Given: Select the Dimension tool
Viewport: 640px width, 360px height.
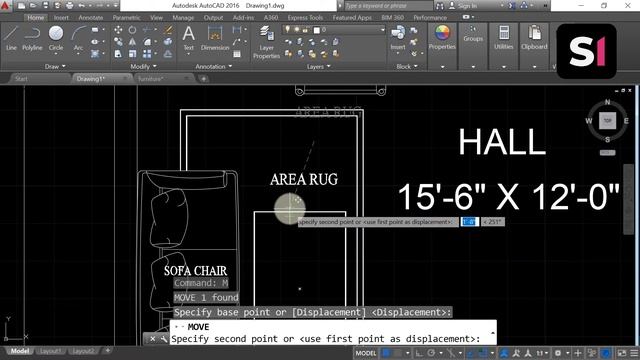Looking at the screenshot, I should 215,38.
